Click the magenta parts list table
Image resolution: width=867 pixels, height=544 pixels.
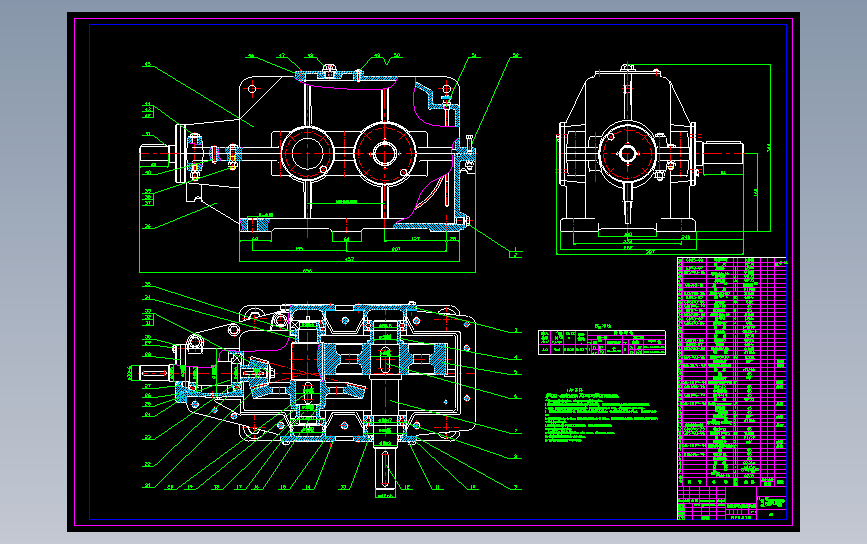(732, 372)
